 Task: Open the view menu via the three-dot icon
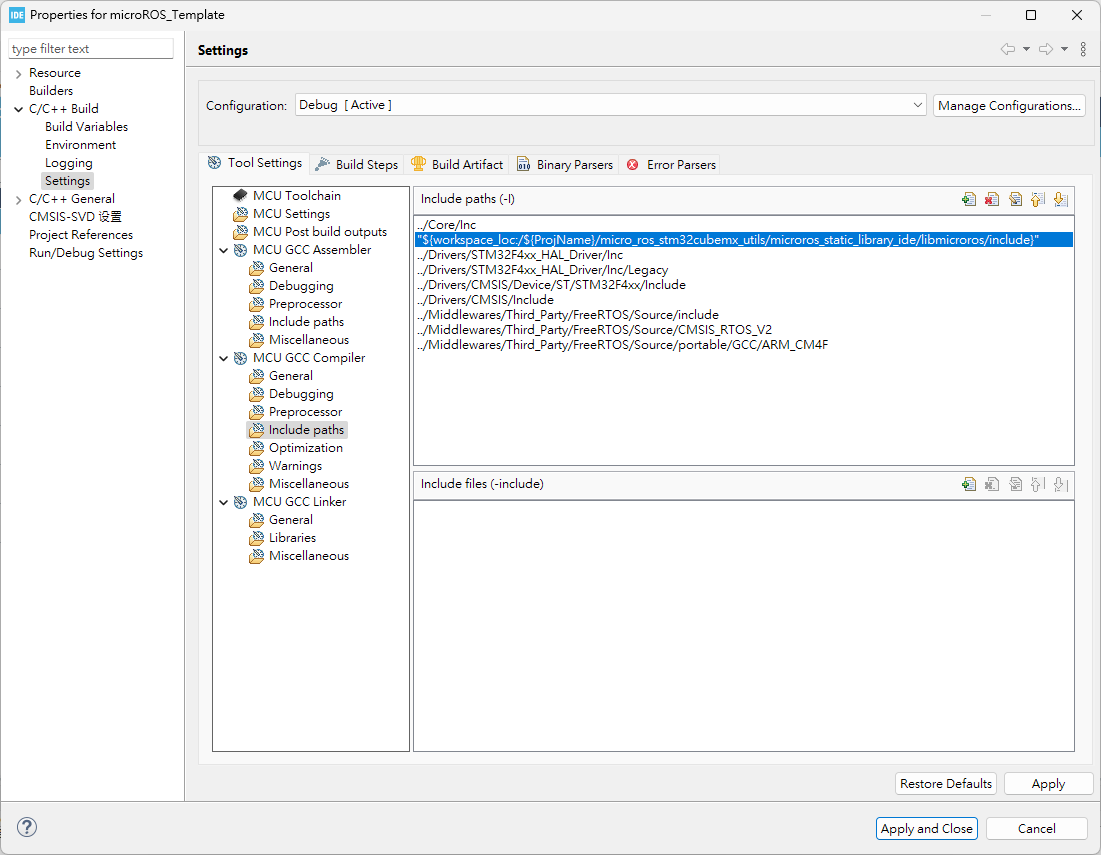tap(1083, 49)
